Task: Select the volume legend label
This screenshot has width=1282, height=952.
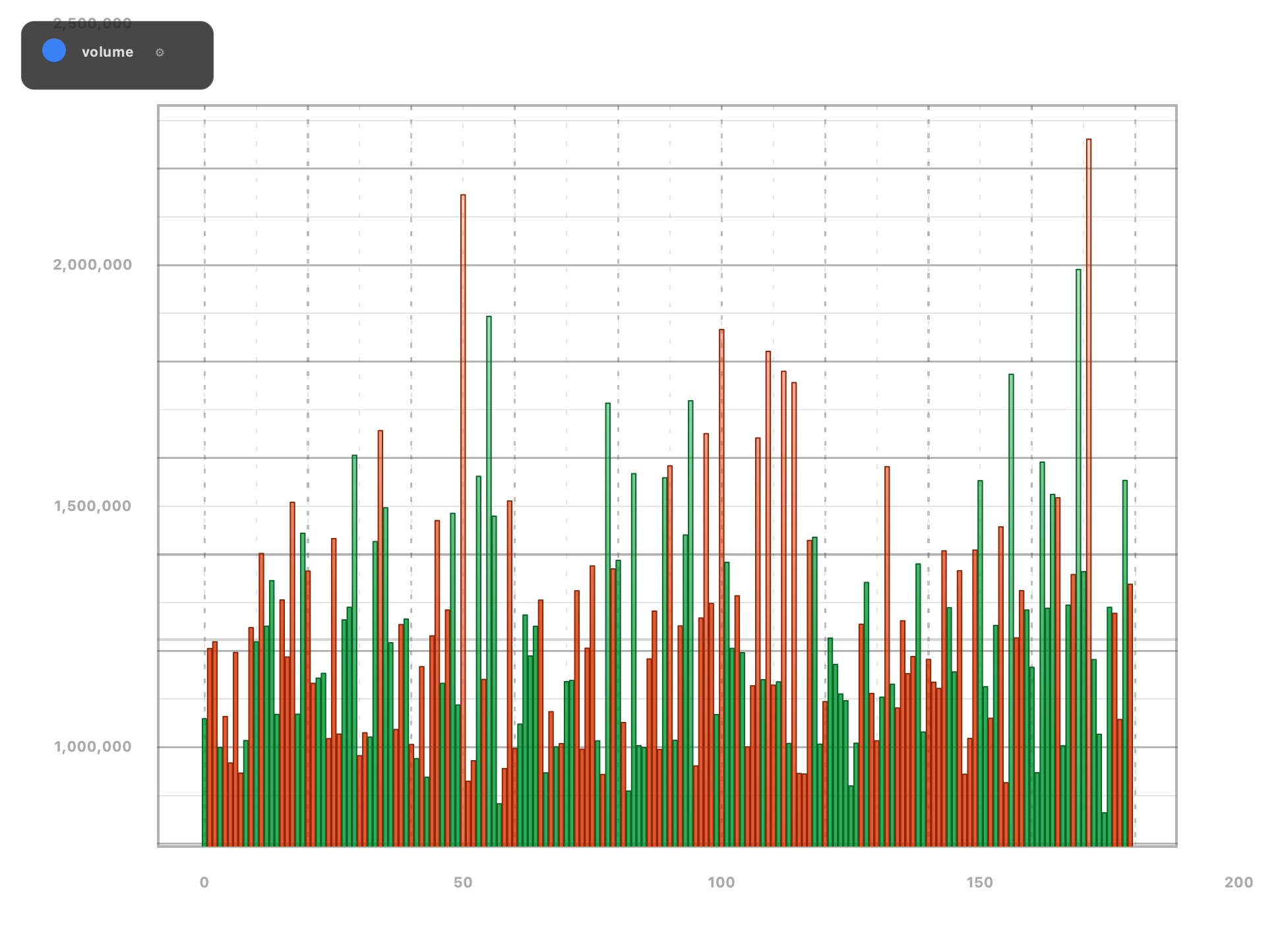Action: [107, 52]
